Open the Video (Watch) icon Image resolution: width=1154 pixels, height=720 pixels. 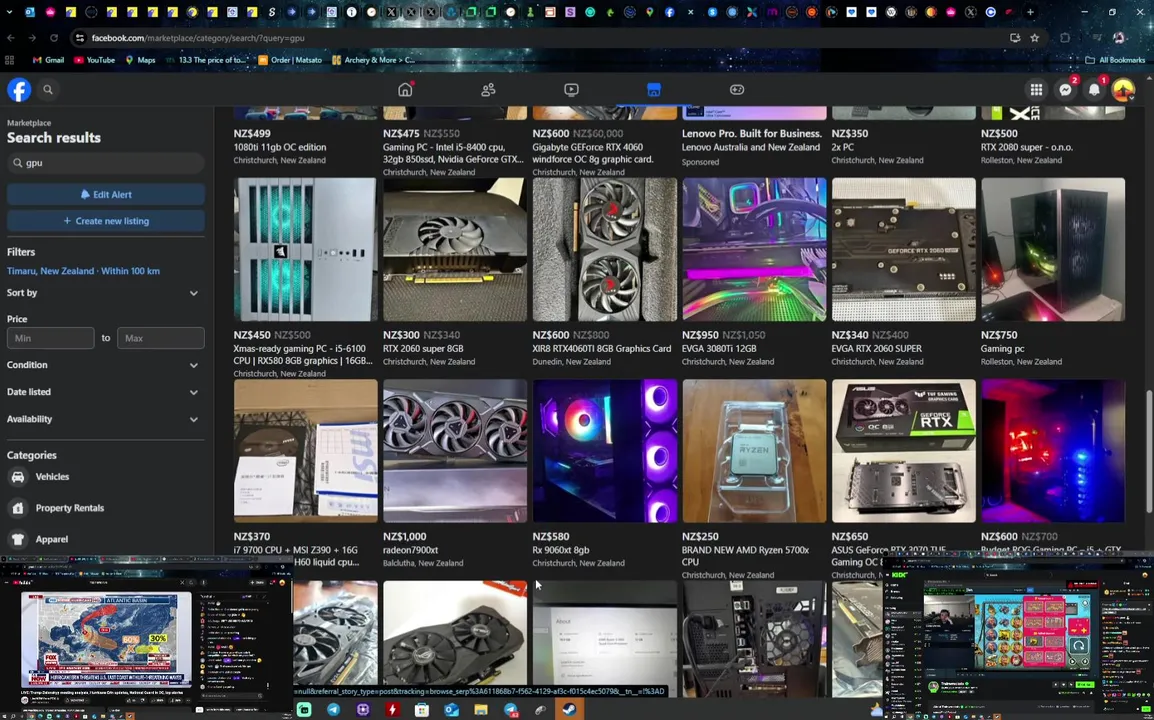click(x=571, y=90)
